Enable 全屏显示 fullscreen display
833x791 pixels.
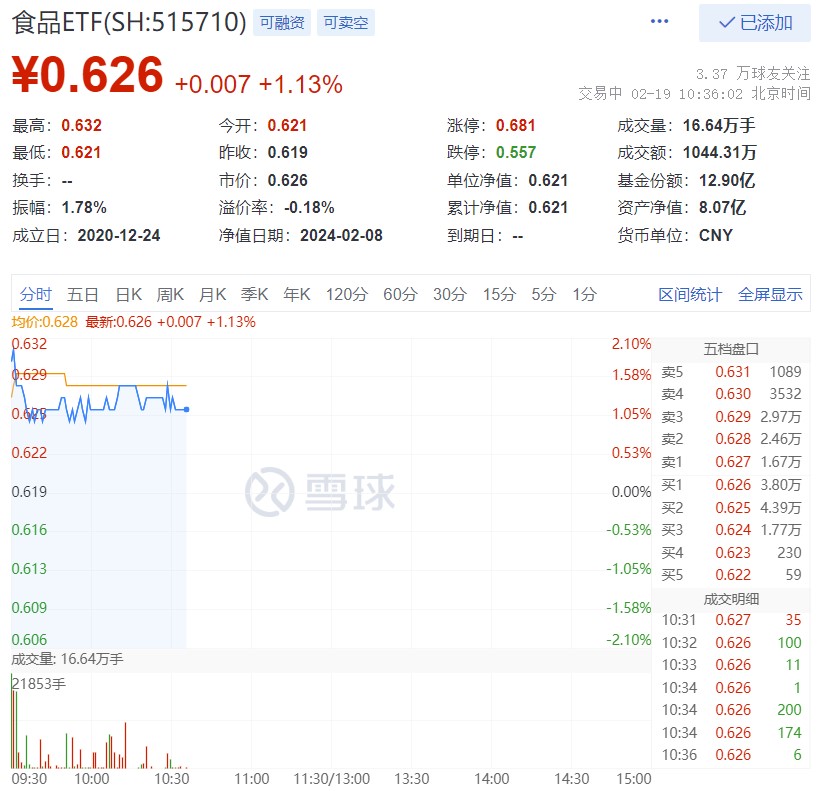pos(773,294)
